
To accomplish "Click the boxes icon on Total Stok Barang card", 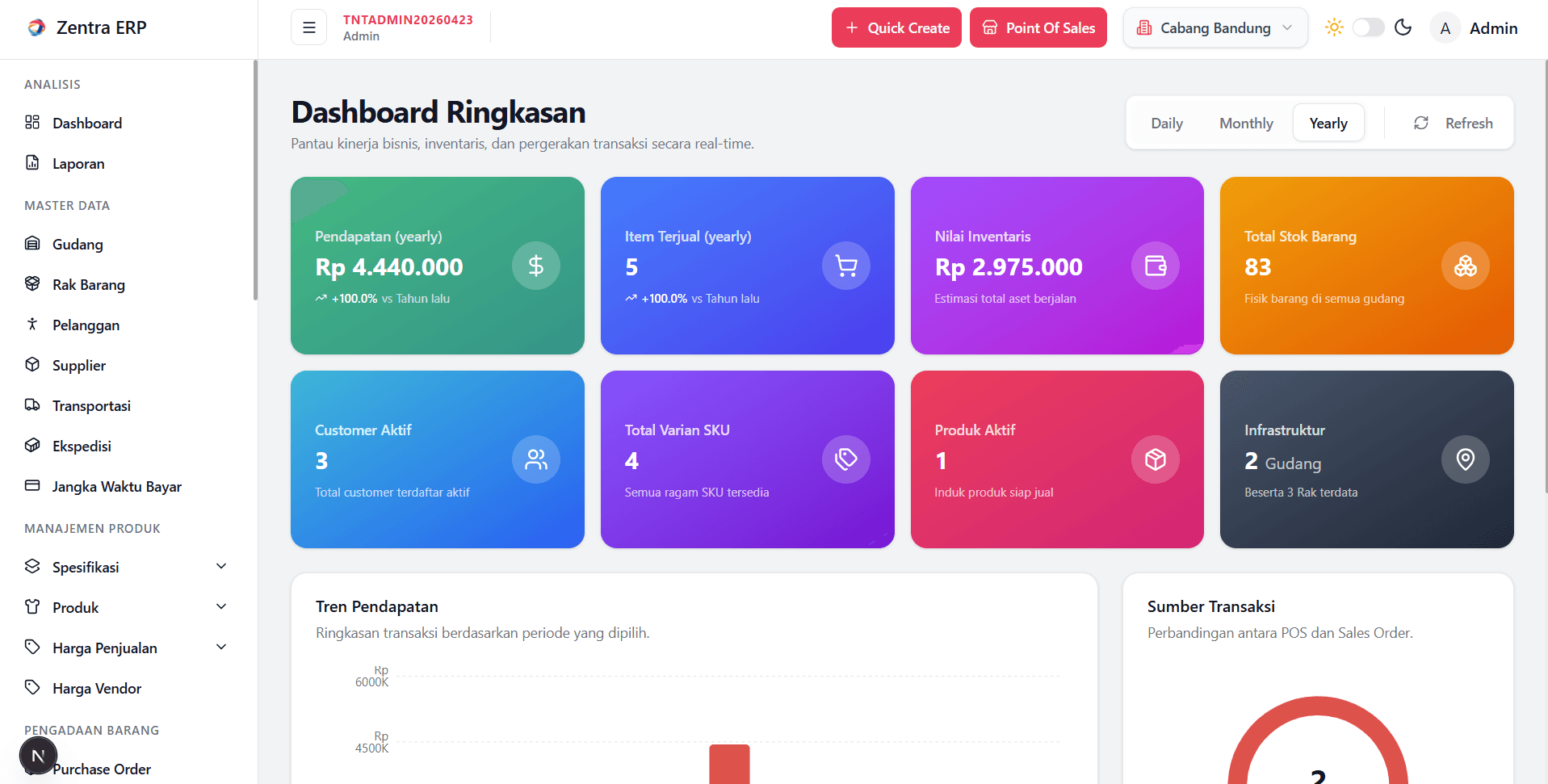I will pos(1466,266).
